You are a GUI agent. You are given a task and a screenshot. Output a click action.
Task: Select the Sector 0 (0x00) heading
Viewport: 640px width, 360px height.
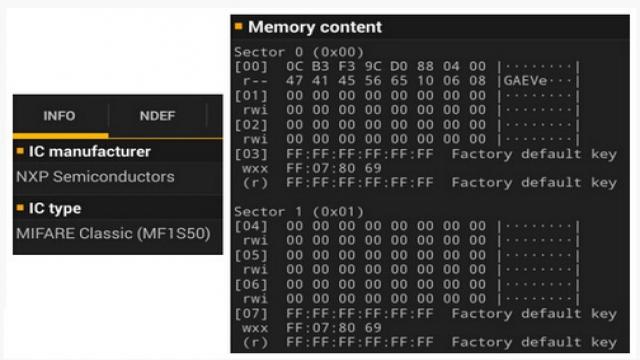coord(299,52)
